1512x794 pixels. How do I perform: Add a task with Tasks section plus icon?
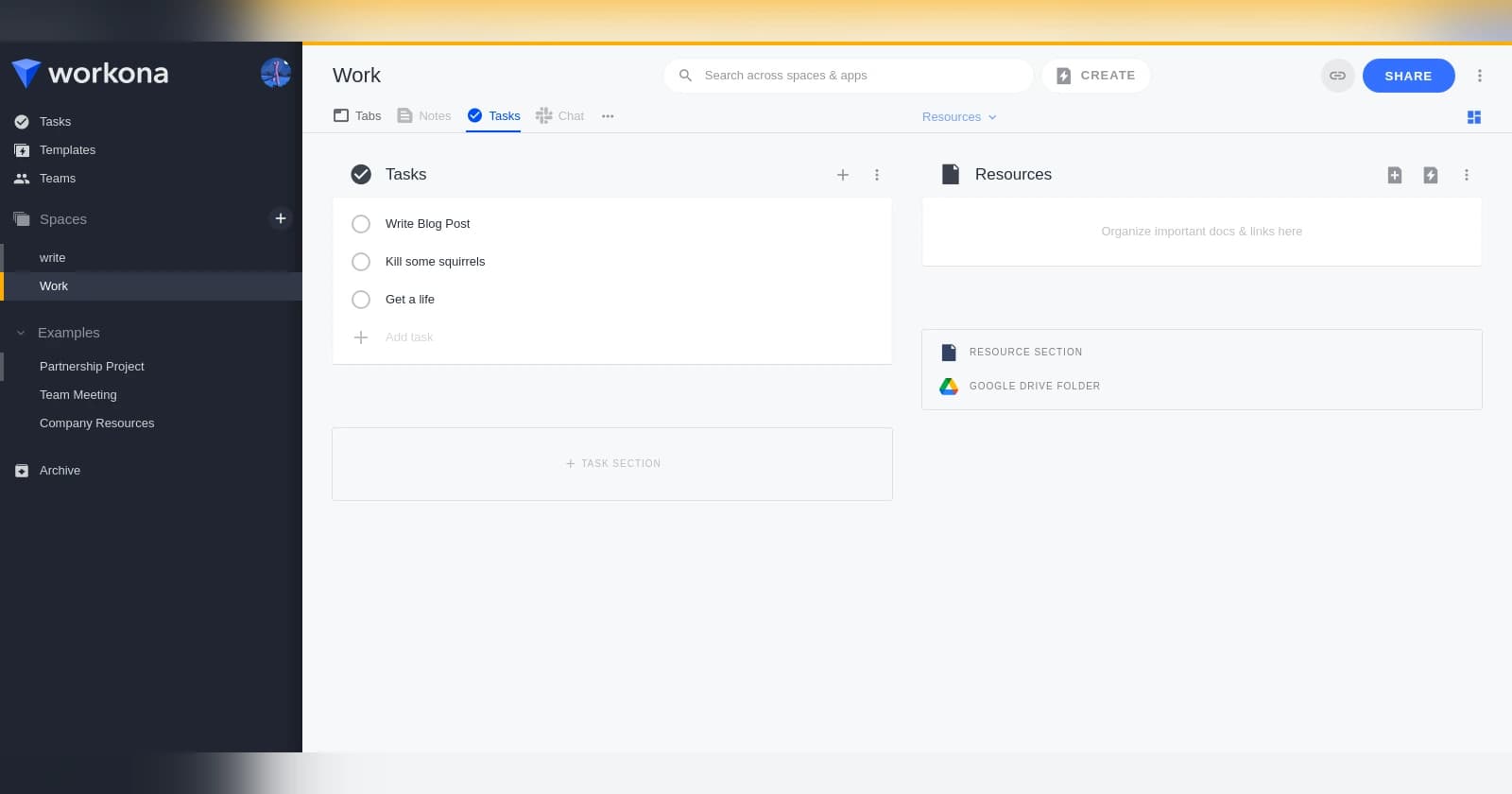pos(843,175)
